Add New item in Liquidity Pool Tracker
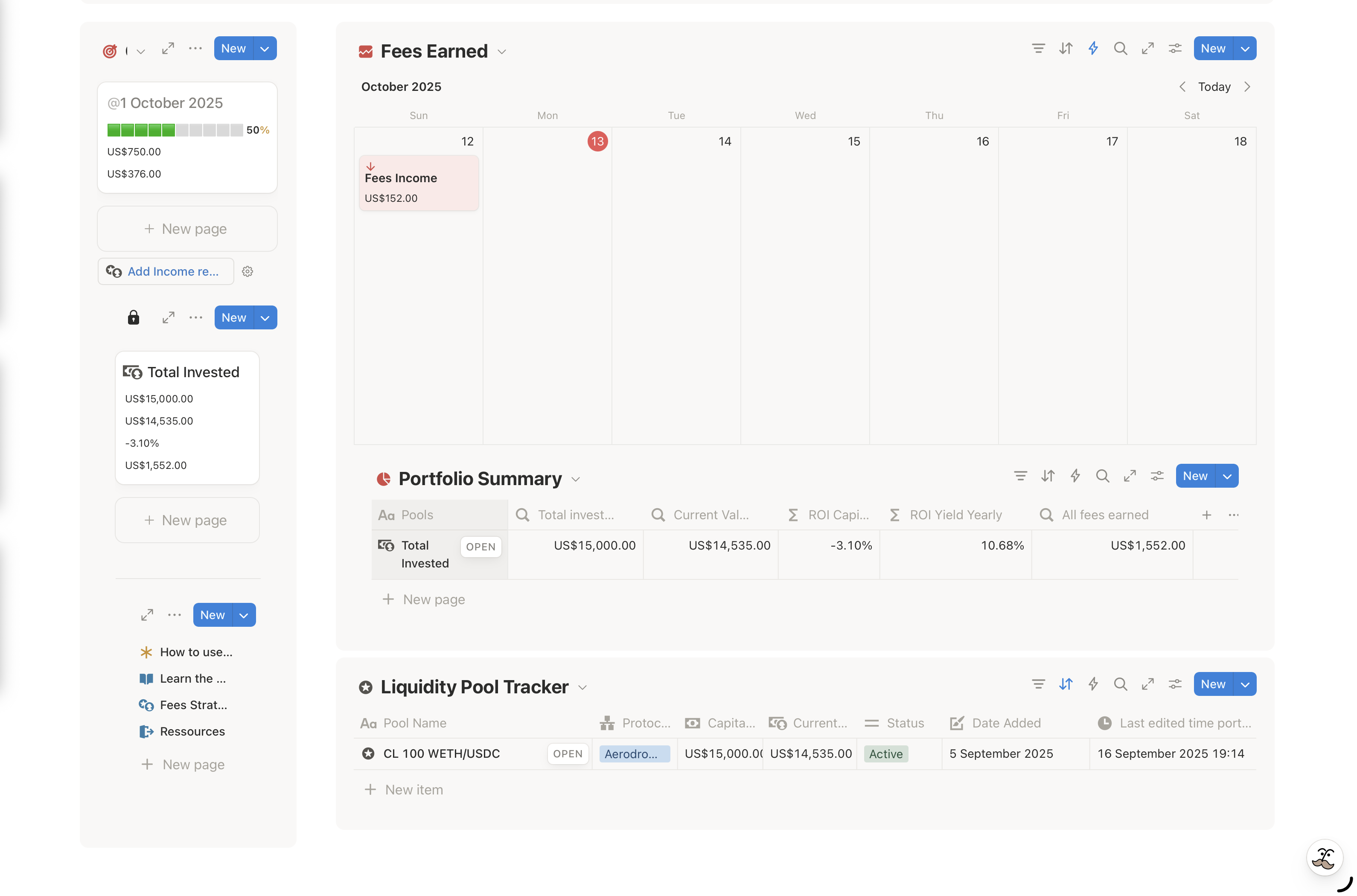The image size is (1357, 896). (x=404, y=790)
